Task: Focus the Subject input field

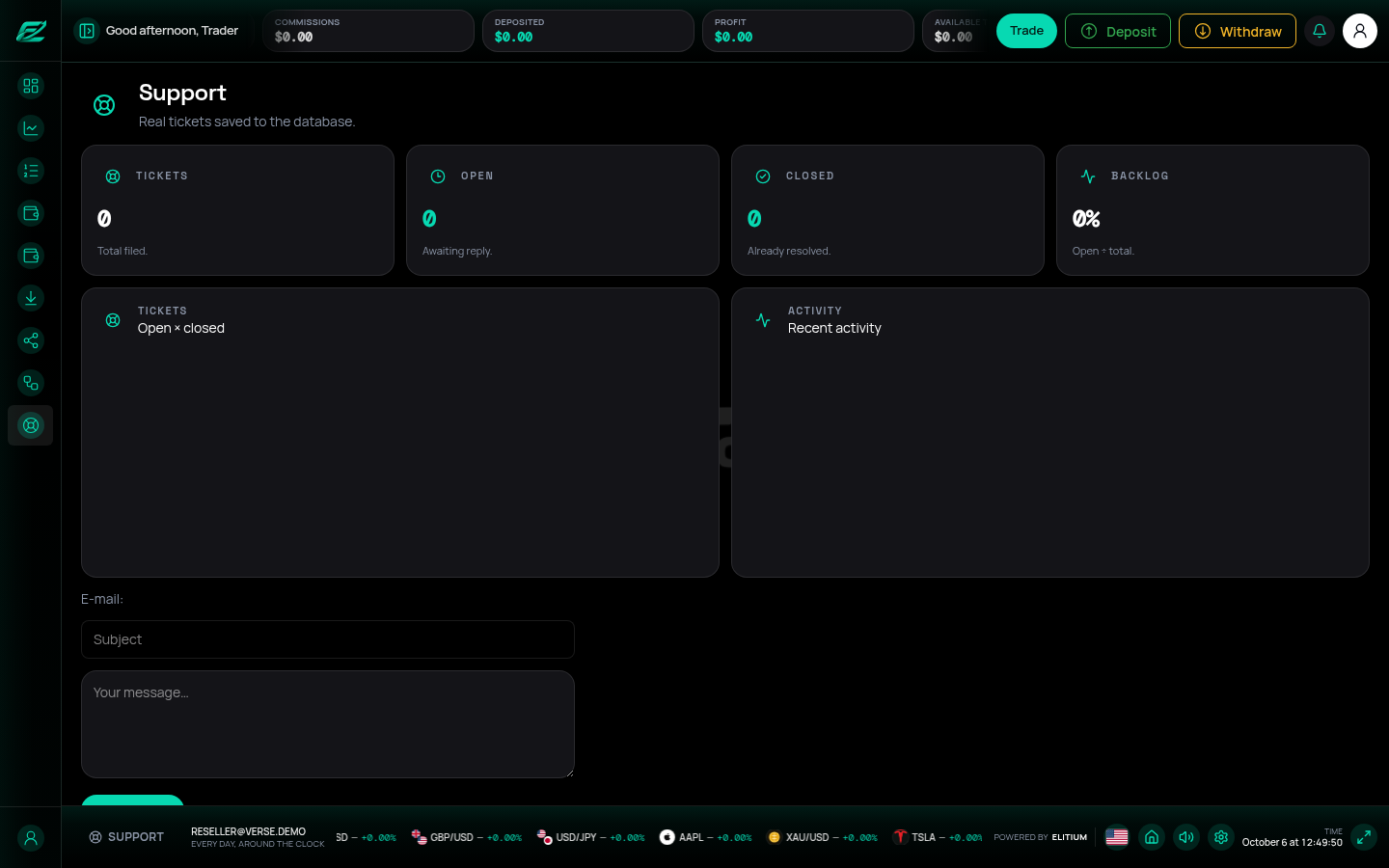Action: click(x=328, y=639)
